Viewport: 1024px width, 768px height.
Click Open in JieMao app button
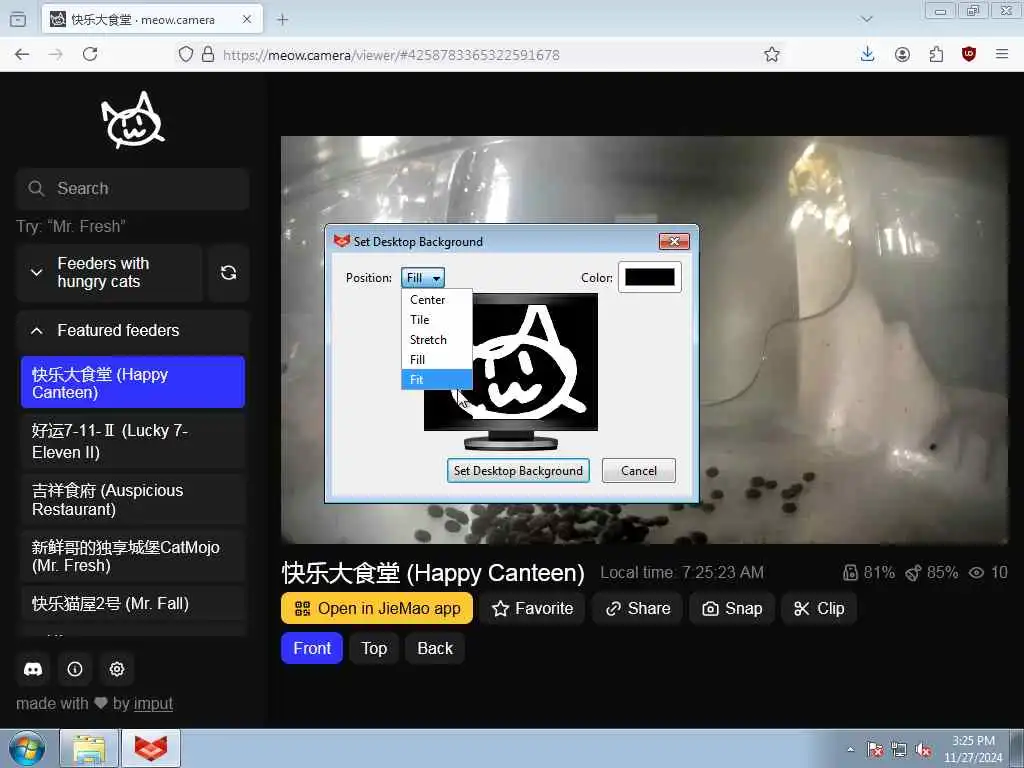[377, 609]
